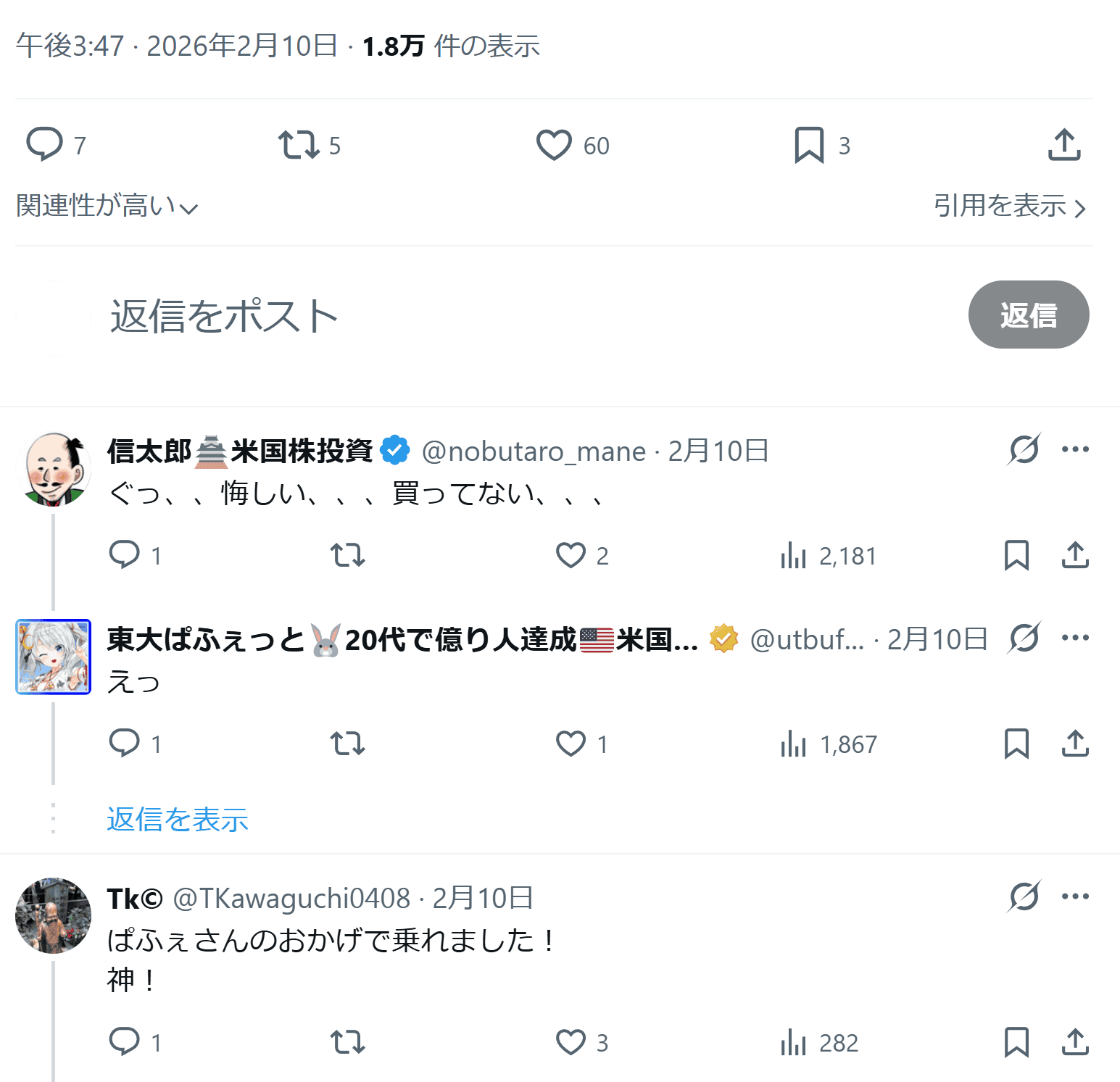
Task: Open 引用を表示 quotes link
Action: click(x=1009, y=207)
